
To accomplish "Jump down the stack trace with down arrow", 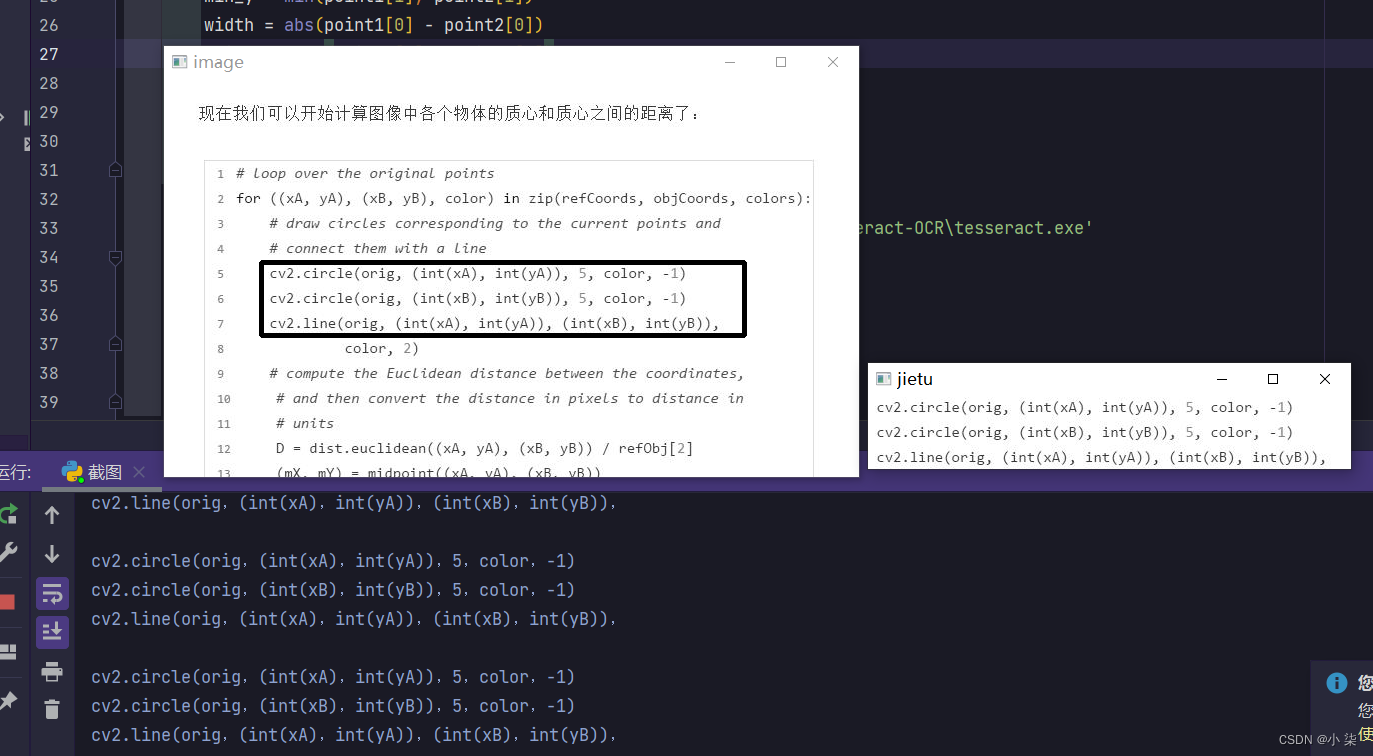I will pos(52,554).
